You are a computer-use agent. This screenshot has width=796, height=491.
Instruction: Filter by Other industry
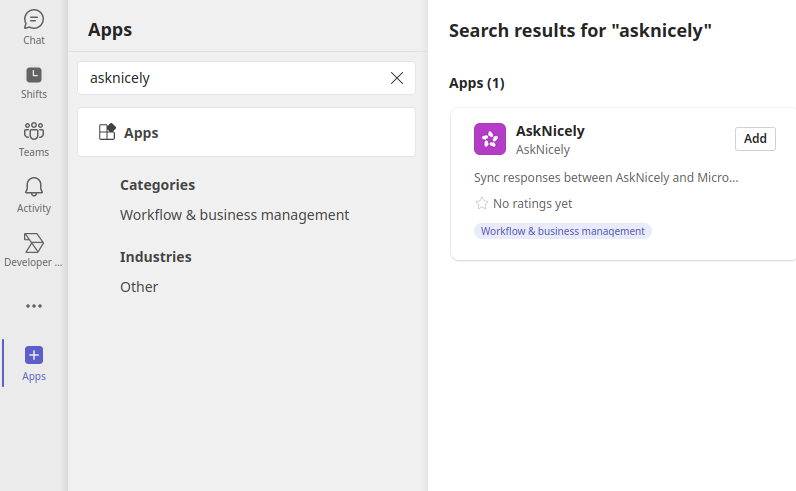[139, 287]
